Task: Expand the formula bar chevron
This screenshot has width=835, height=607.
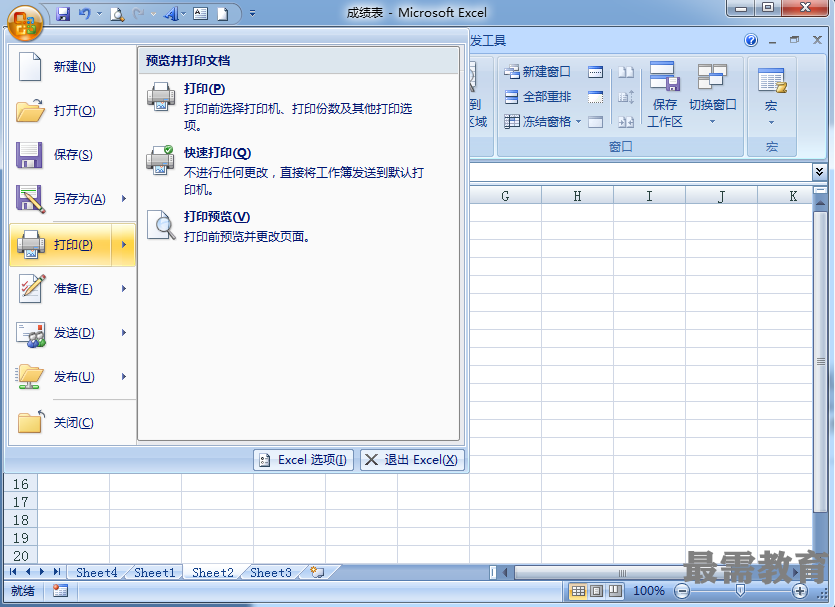Action: click(820, 171)
